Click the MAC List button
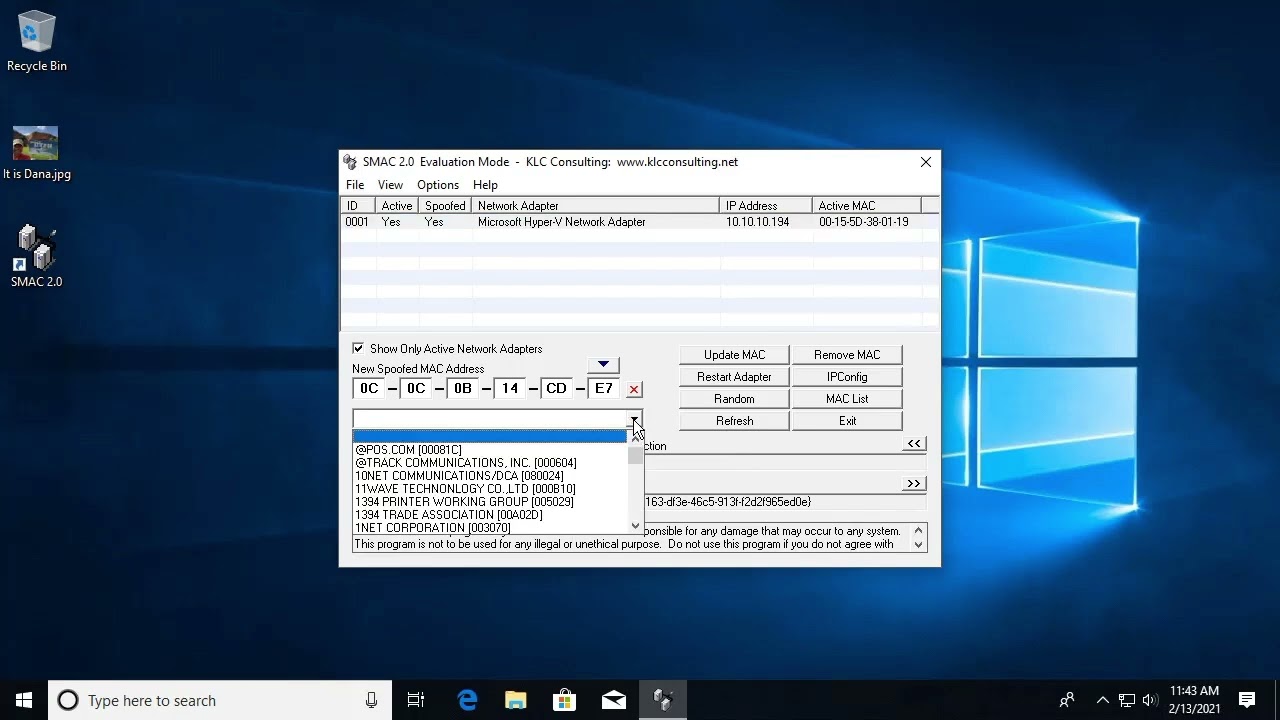This screenshot has width=1280, height=720. pos(847,399)
